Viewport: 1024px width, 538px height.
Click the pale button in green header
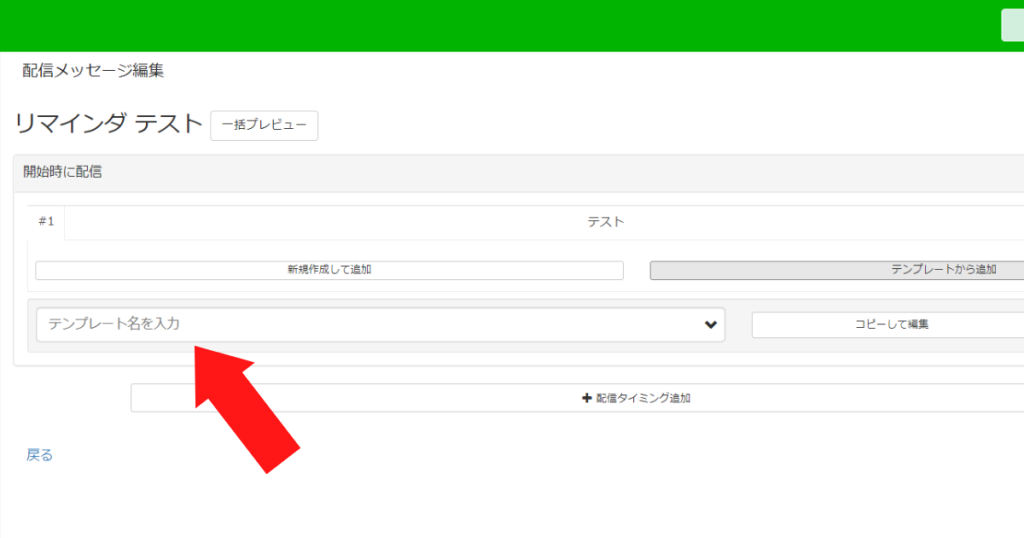coord(1012,25)
